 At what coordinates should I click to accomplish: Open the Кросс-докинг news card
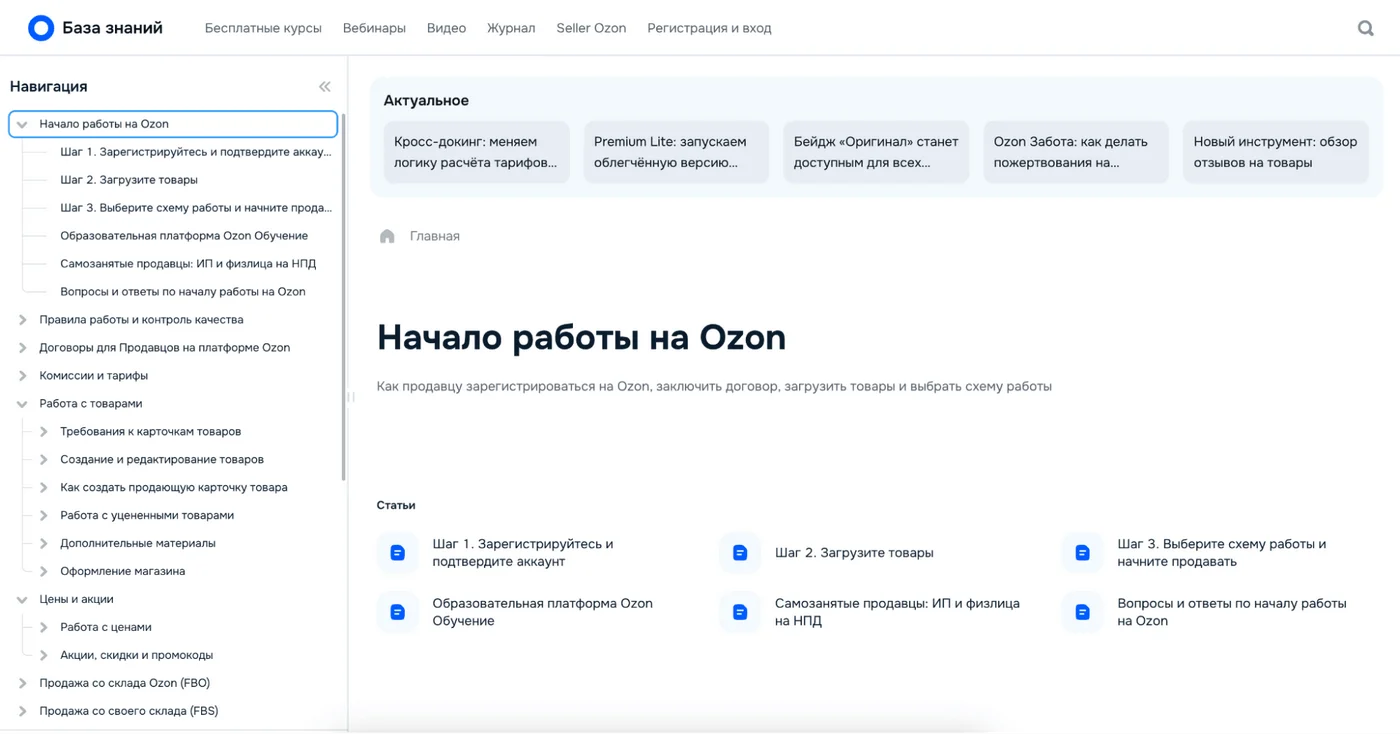(x=476, y=152)
